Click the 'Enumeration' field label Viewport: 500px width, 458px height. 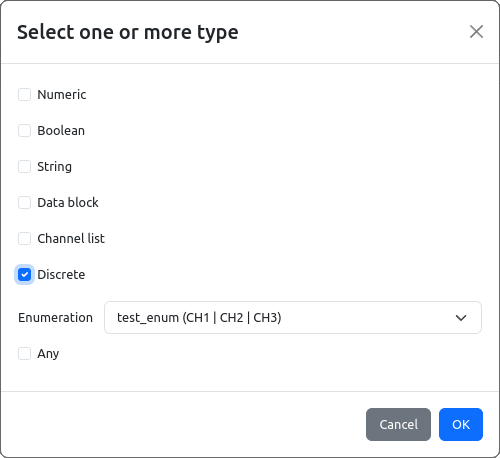[55, 318]
